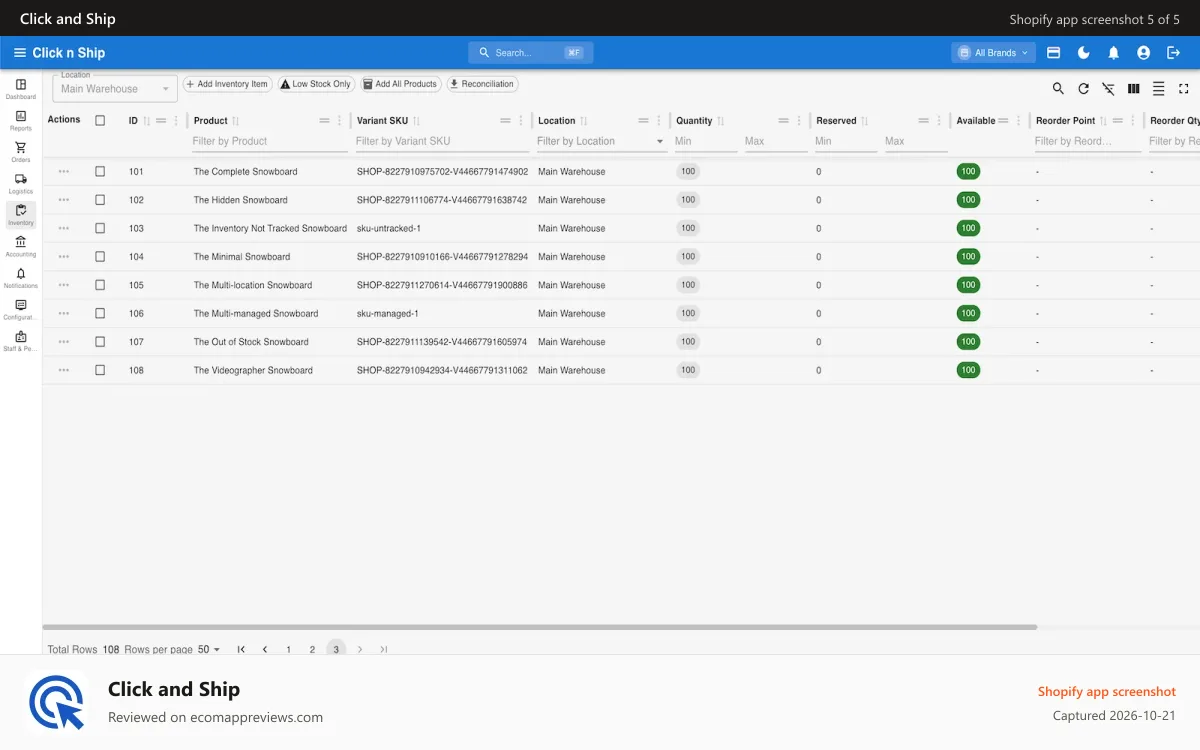This screenshot has width=1200, height=750.
Task: Open Notifications in the sidebar
Action: [x=21, y=278]
